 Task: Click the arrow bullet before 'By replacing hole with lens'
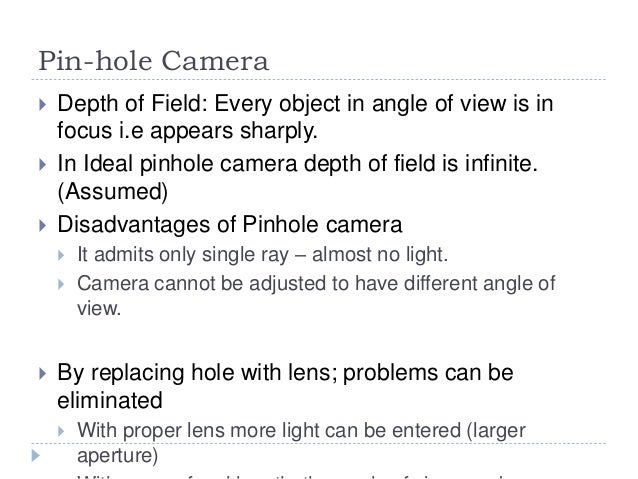pos(43,374)
